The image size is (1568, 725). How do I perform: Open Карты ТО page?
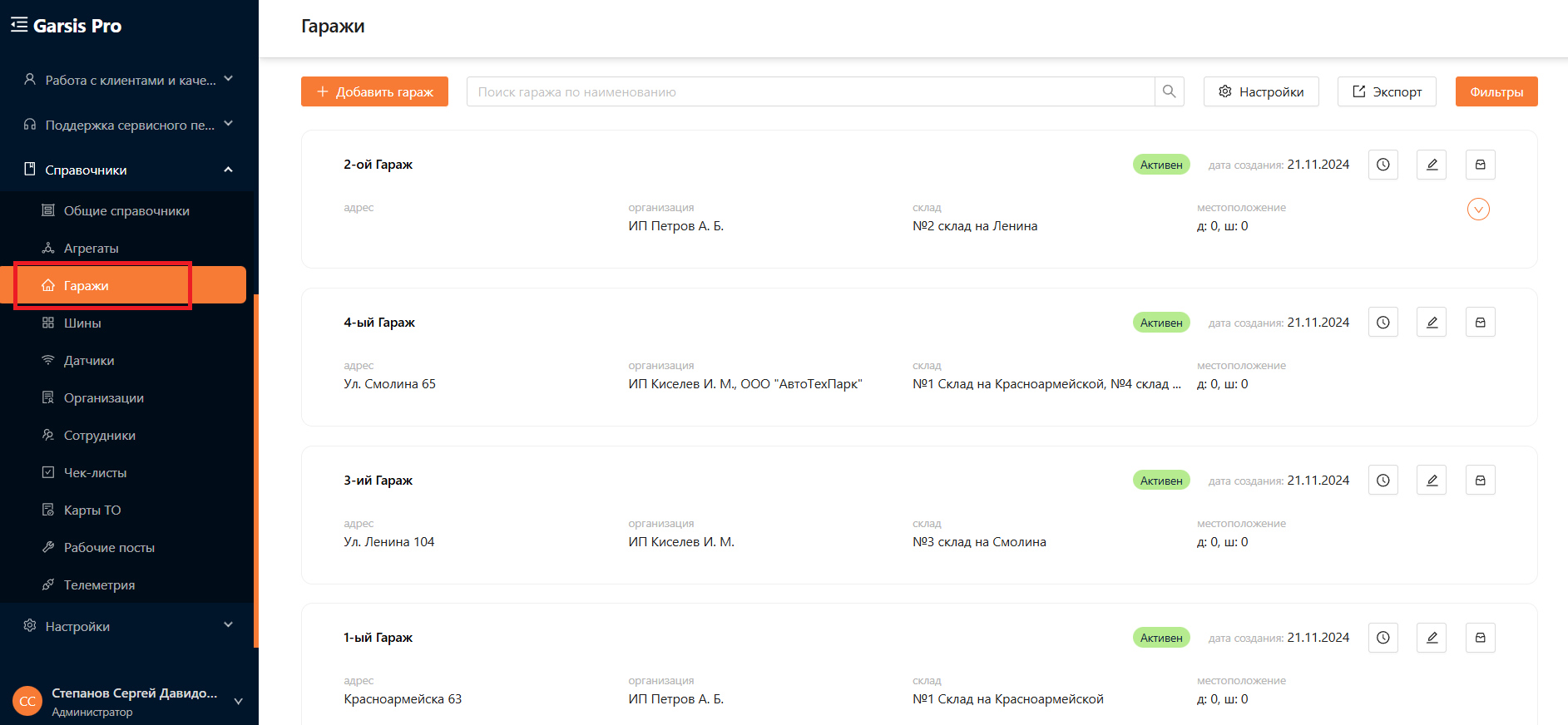(92, 510)
